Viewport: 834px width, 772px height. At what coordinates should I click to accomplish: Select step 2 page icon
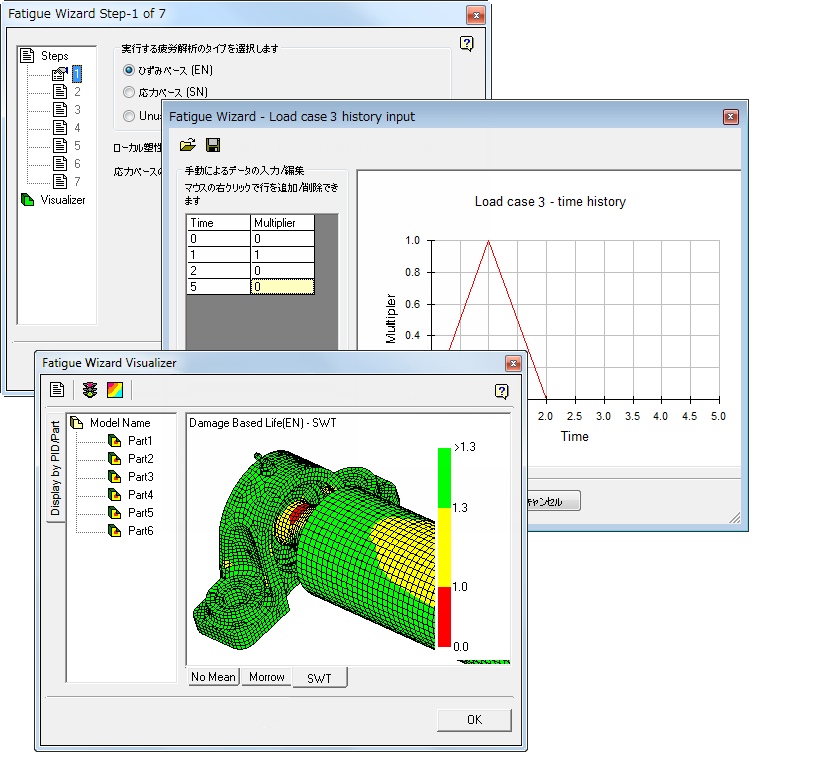click(60, 92)
